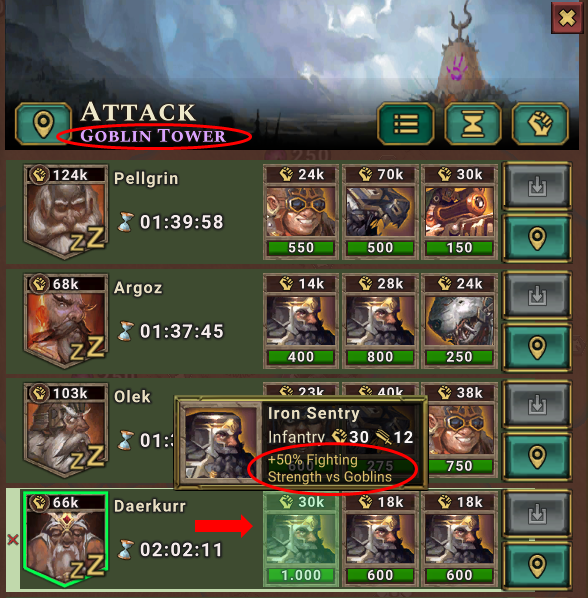Click Argoz's 24k unit with 250 troops
Screen dimensions: 588x598
pos(459,321)
